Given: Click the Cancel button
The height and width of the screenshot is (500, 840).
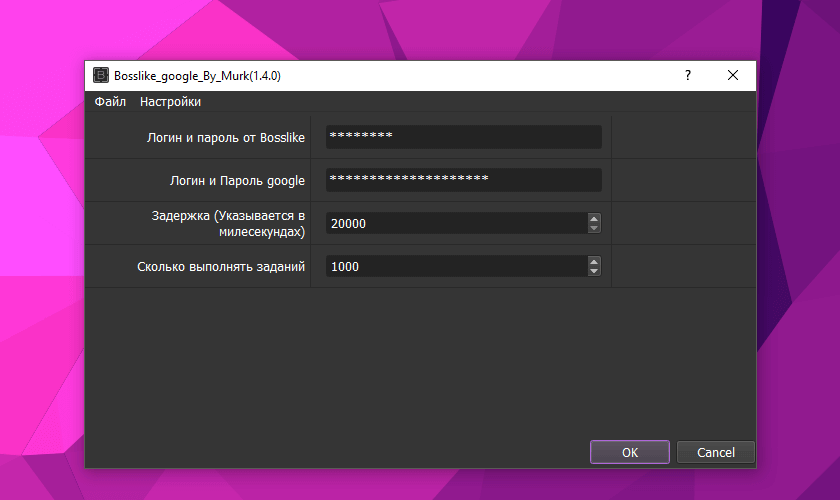Looking at the screenshot, I should 716,452.
